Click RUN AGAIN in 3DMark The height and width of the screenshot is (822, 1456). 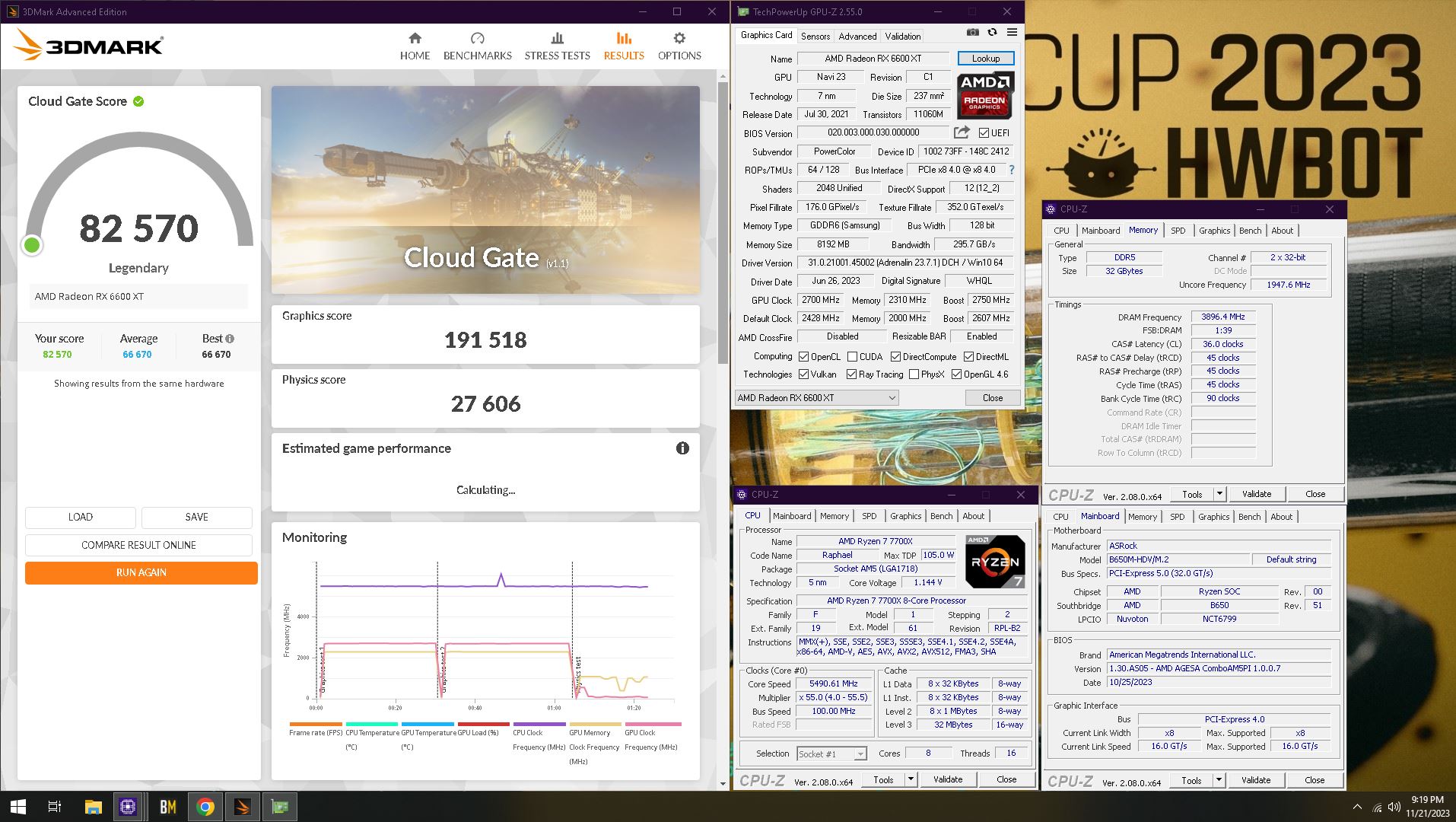pyautogui.click(x=141, y=572)
